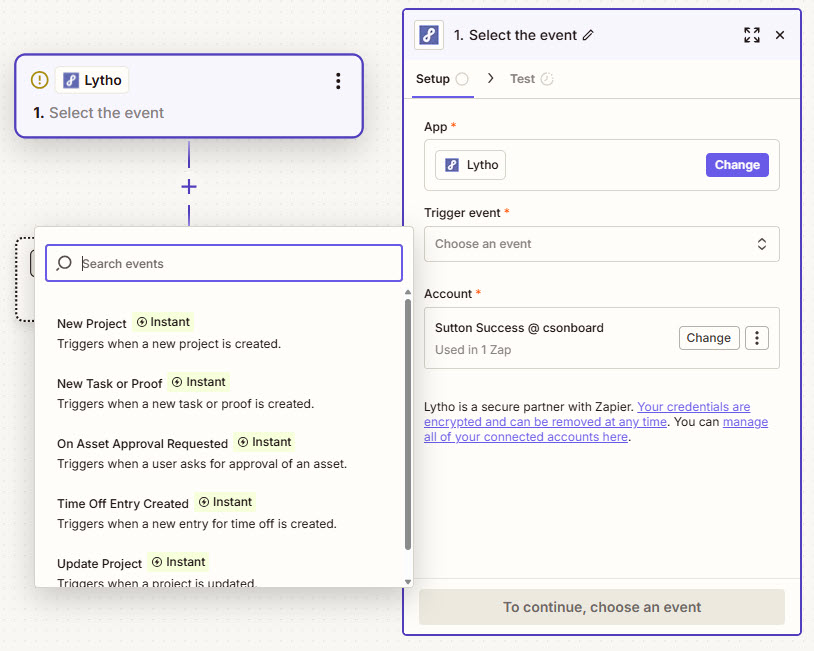This screenshot has width=814, height=651.
Task: Click the 'Sutton Success @ csonboard' account name
Action: pyautogui.click(x=519, y=328)
